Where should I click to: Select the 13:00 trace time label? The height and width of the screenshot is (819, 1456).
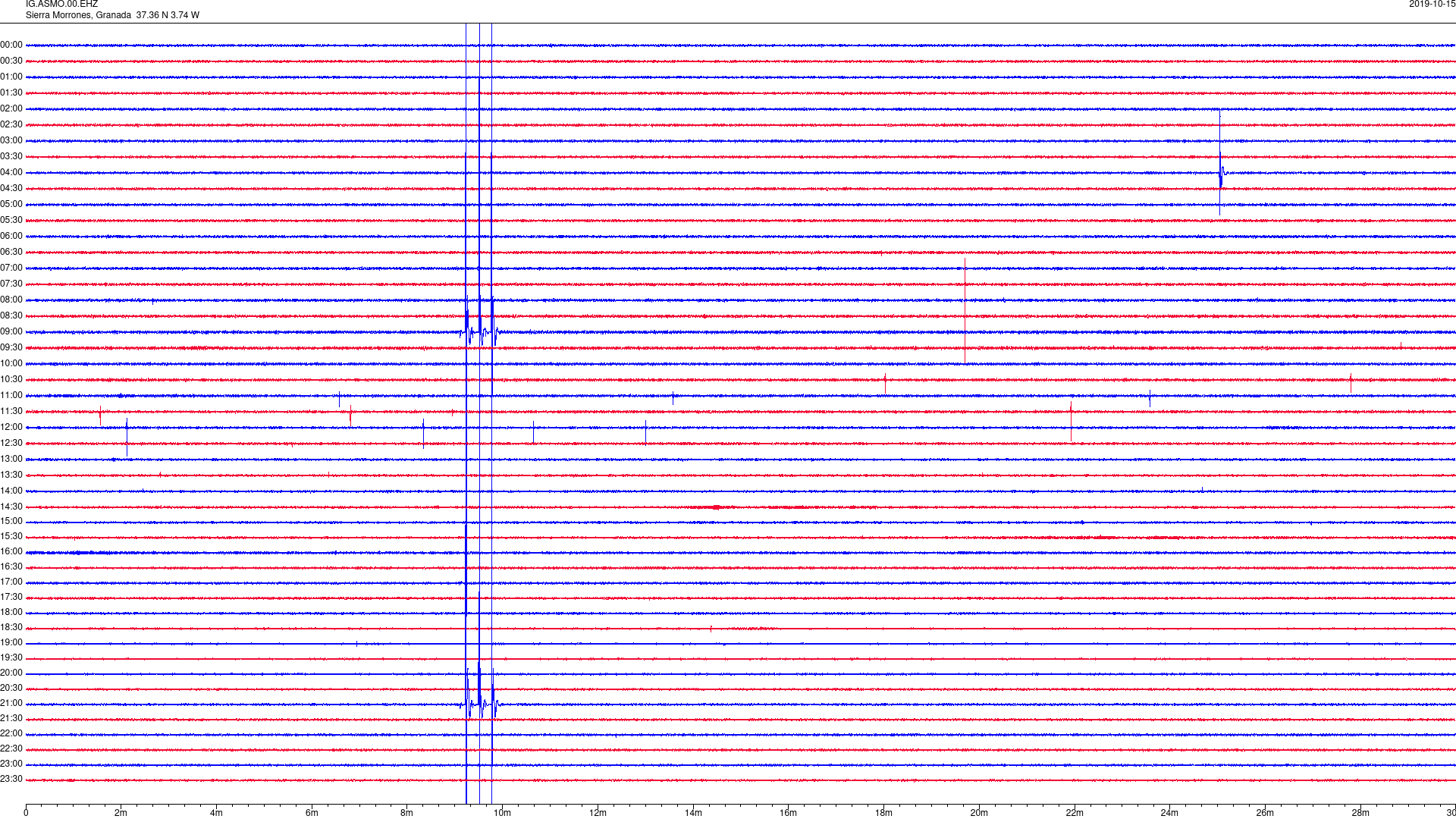(11, 460)
